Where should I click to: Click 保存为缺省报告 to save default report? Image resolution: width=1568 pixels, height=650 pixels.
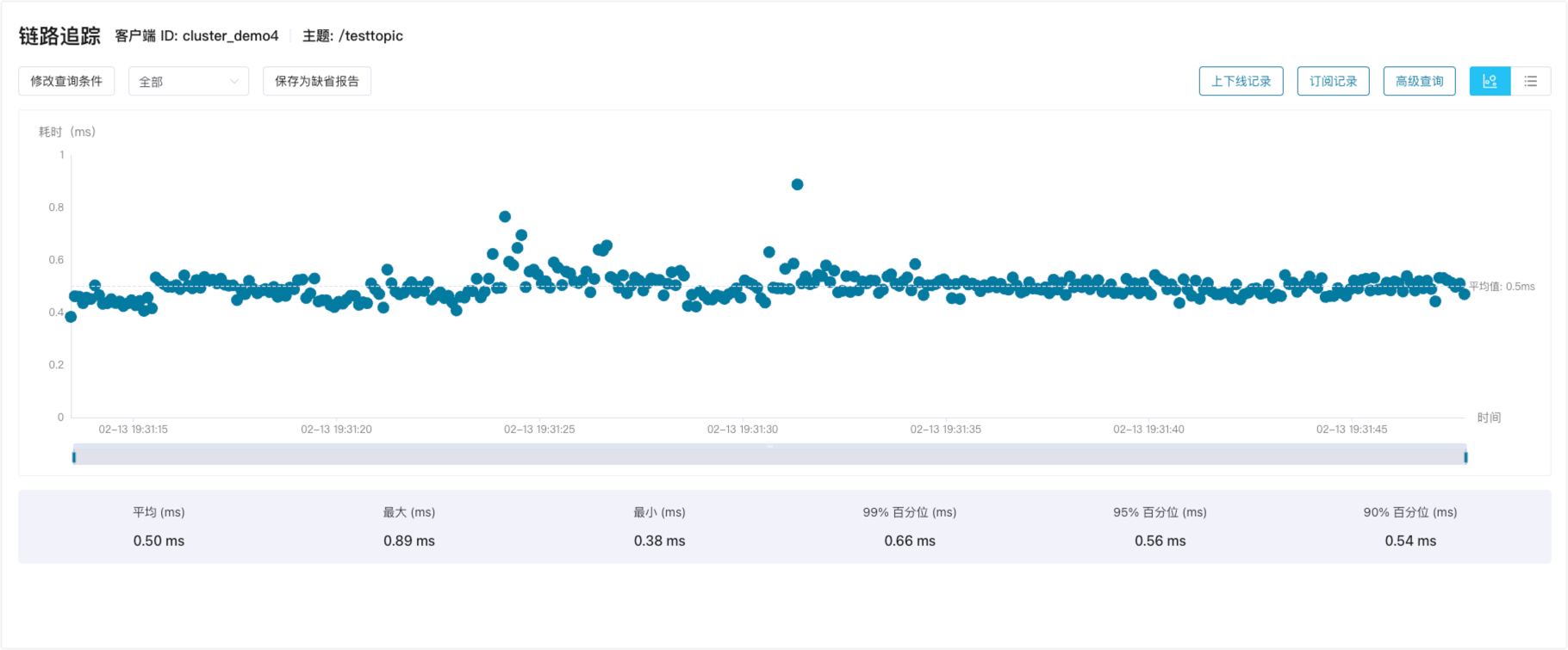coord(317,81)
